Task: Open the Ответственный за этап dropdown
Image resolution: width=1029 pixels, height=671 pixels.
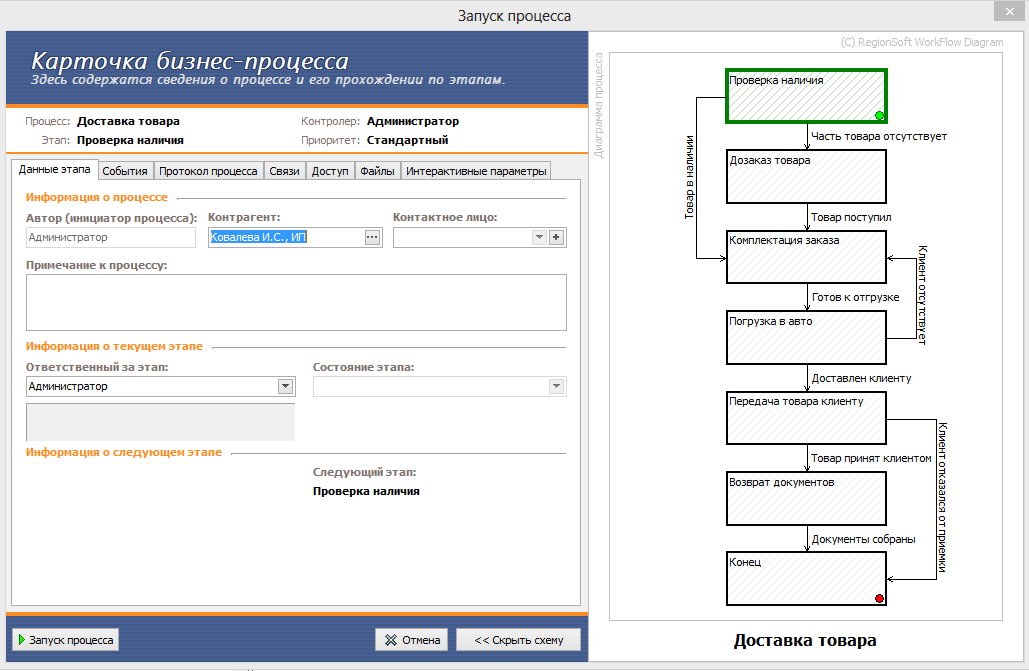Action: (x=284, y=386)
